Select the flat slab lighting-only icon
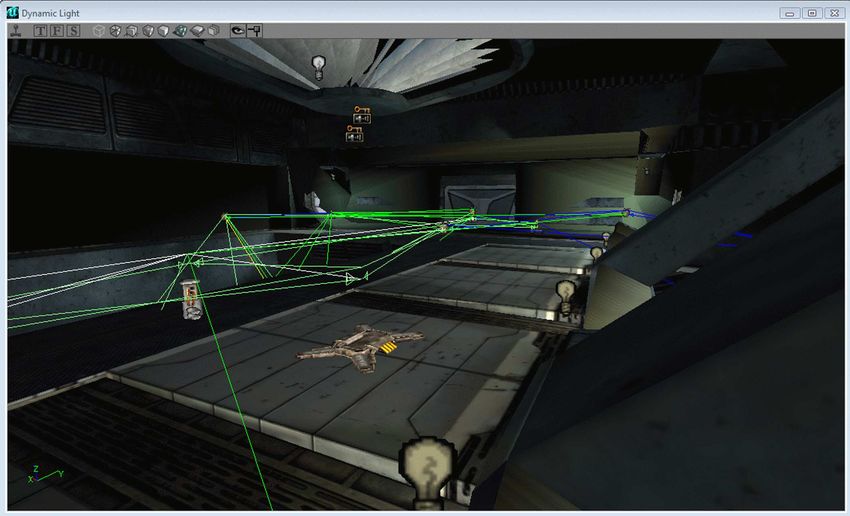The image size is (850, 516). click(197, 31)
